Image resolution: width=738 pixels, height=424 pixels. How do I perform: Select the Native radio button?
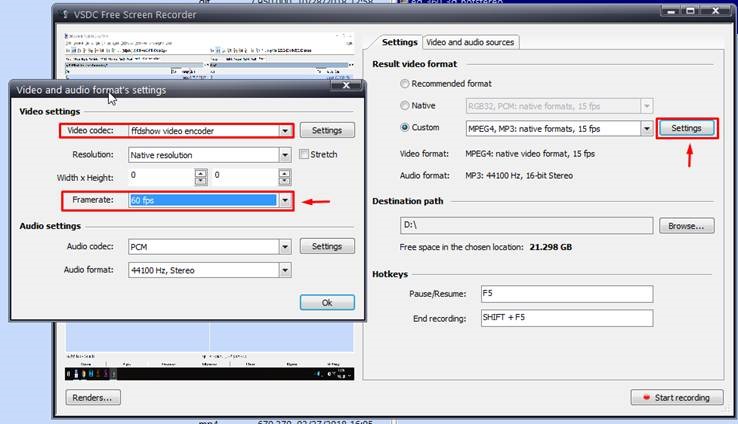(404, 105)
